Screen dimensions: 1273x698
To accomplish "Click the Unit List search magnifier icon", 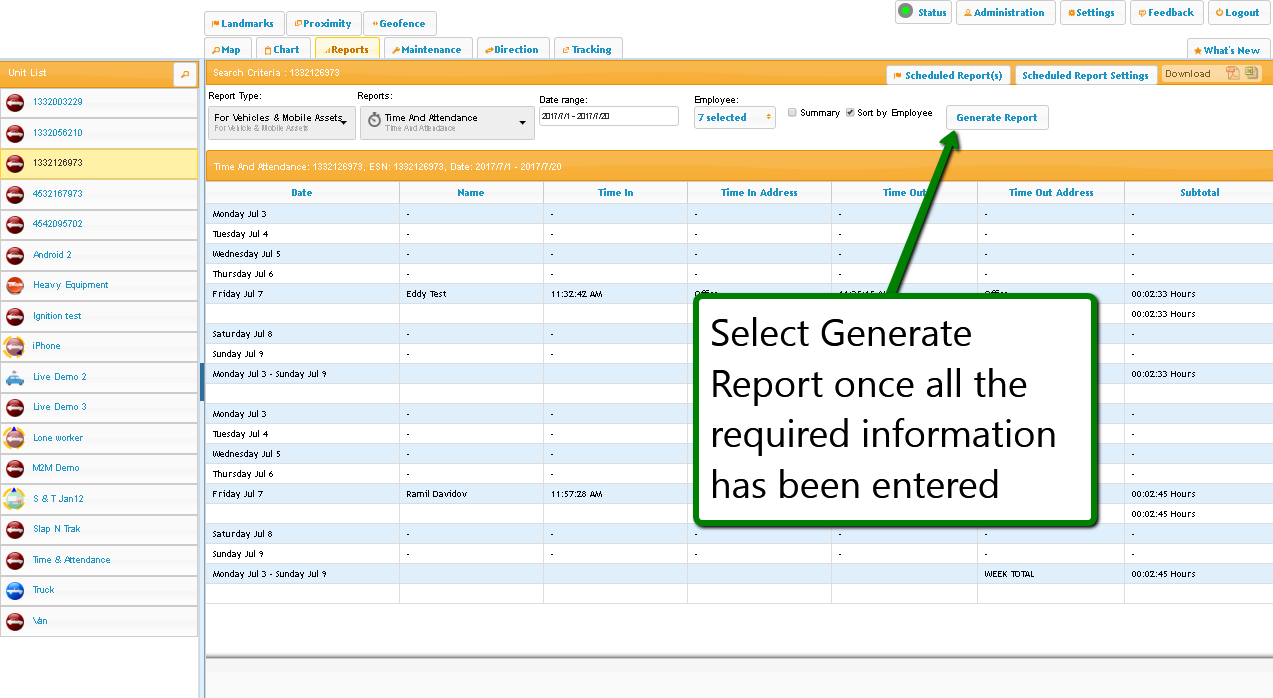I will click(185, 74).
